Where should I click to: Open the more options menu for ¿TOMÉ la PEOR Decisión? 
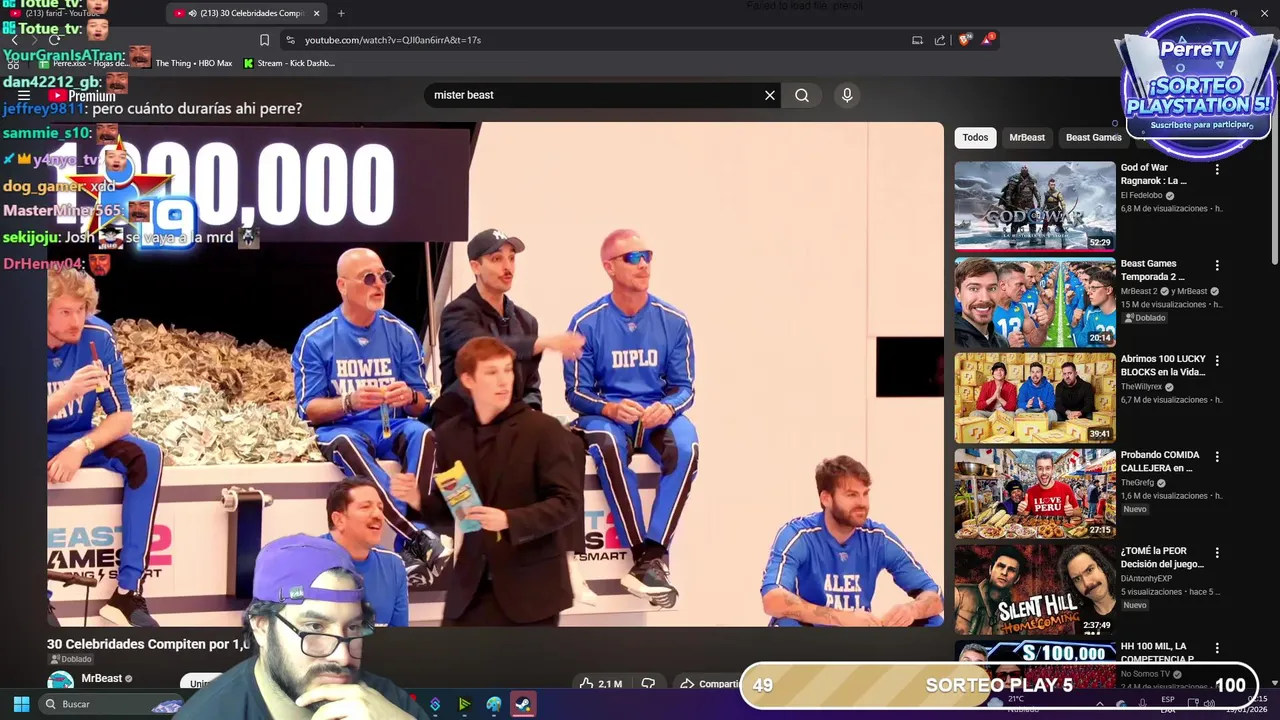1217,553
